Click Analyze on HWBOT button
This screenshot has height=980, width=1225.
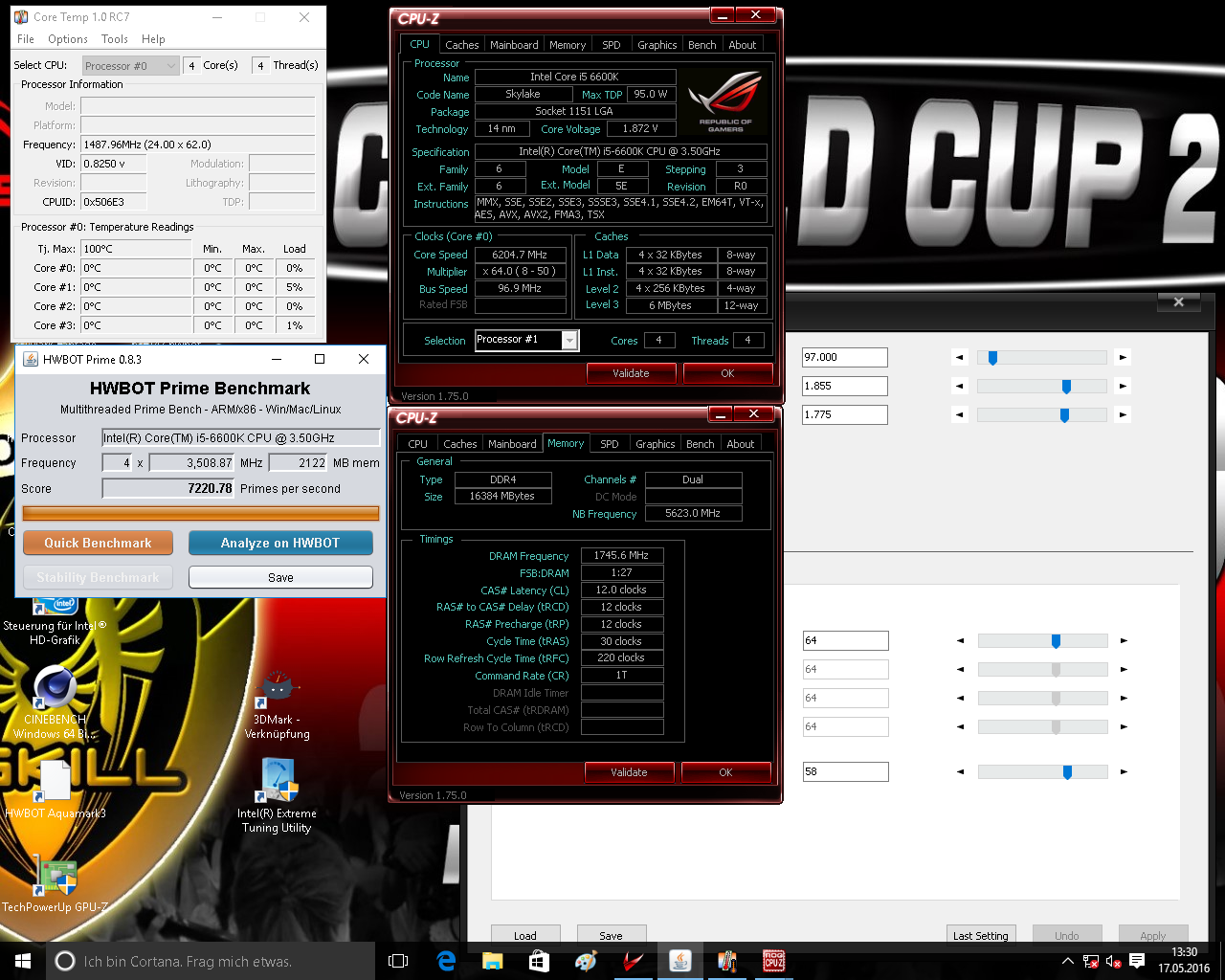coord(280,543)
